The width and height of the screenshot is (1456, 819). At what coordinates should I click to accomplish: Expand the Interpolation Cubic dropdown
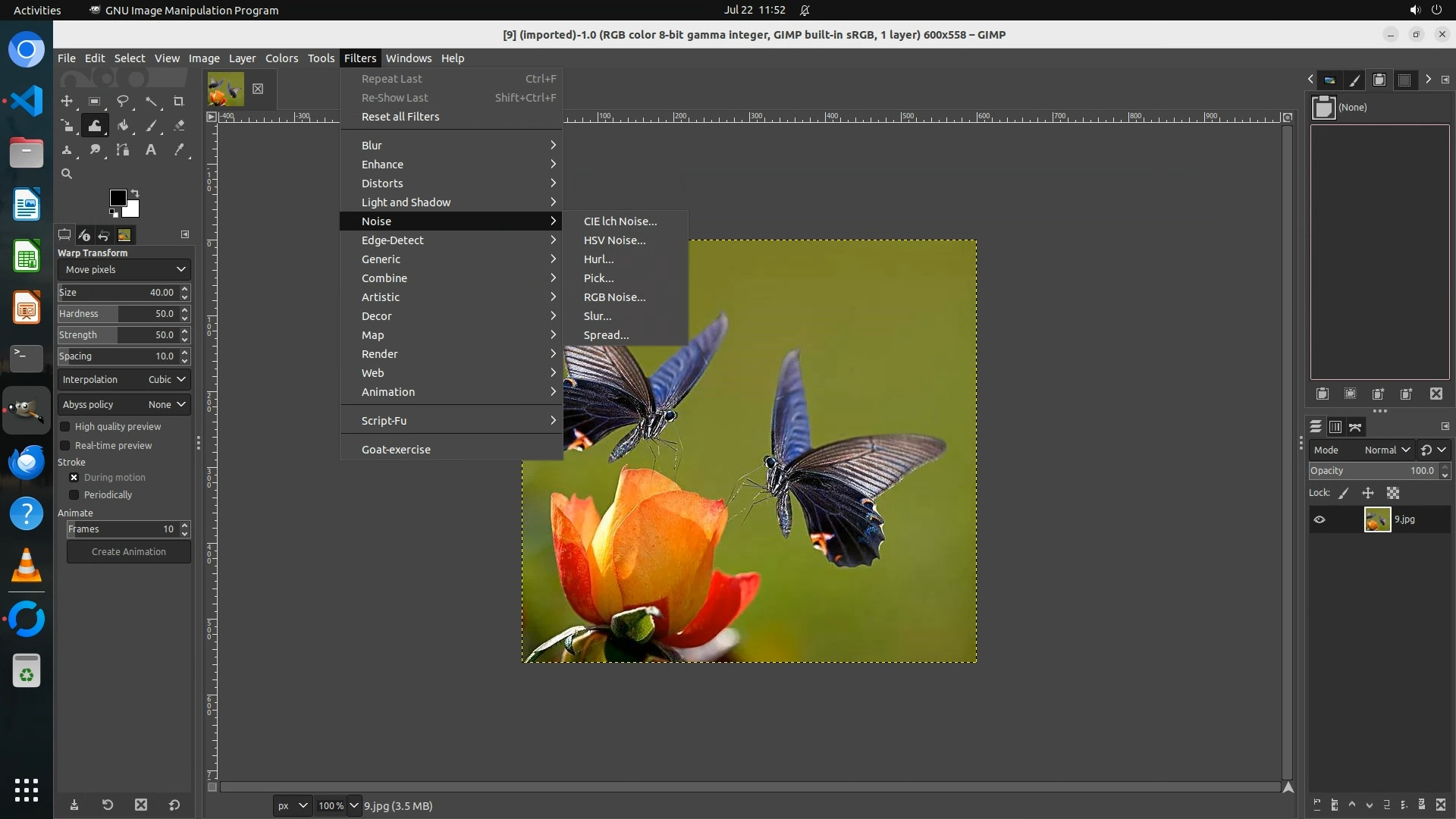124,379
